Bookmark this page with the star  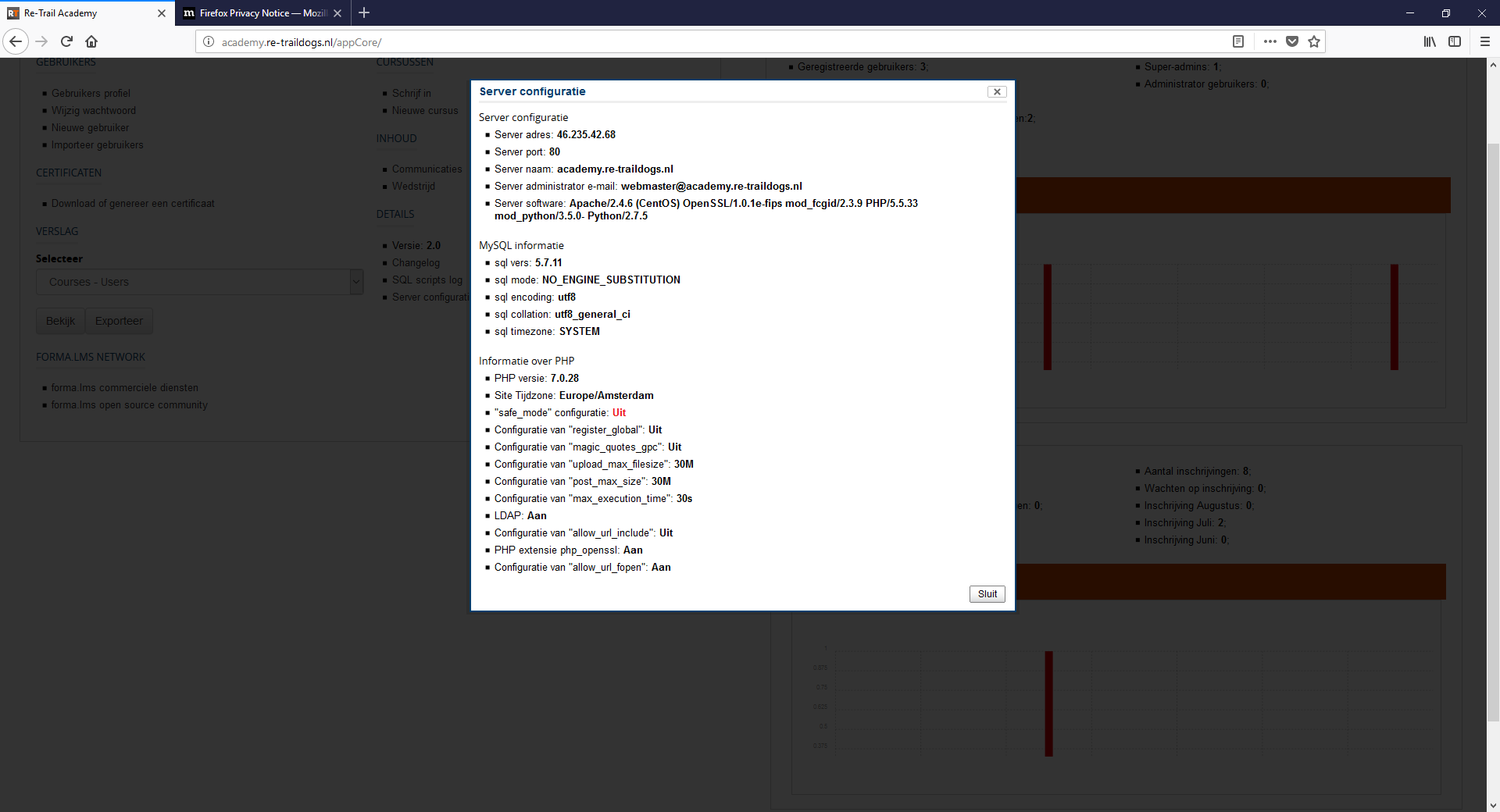[x=1314, y=41]
